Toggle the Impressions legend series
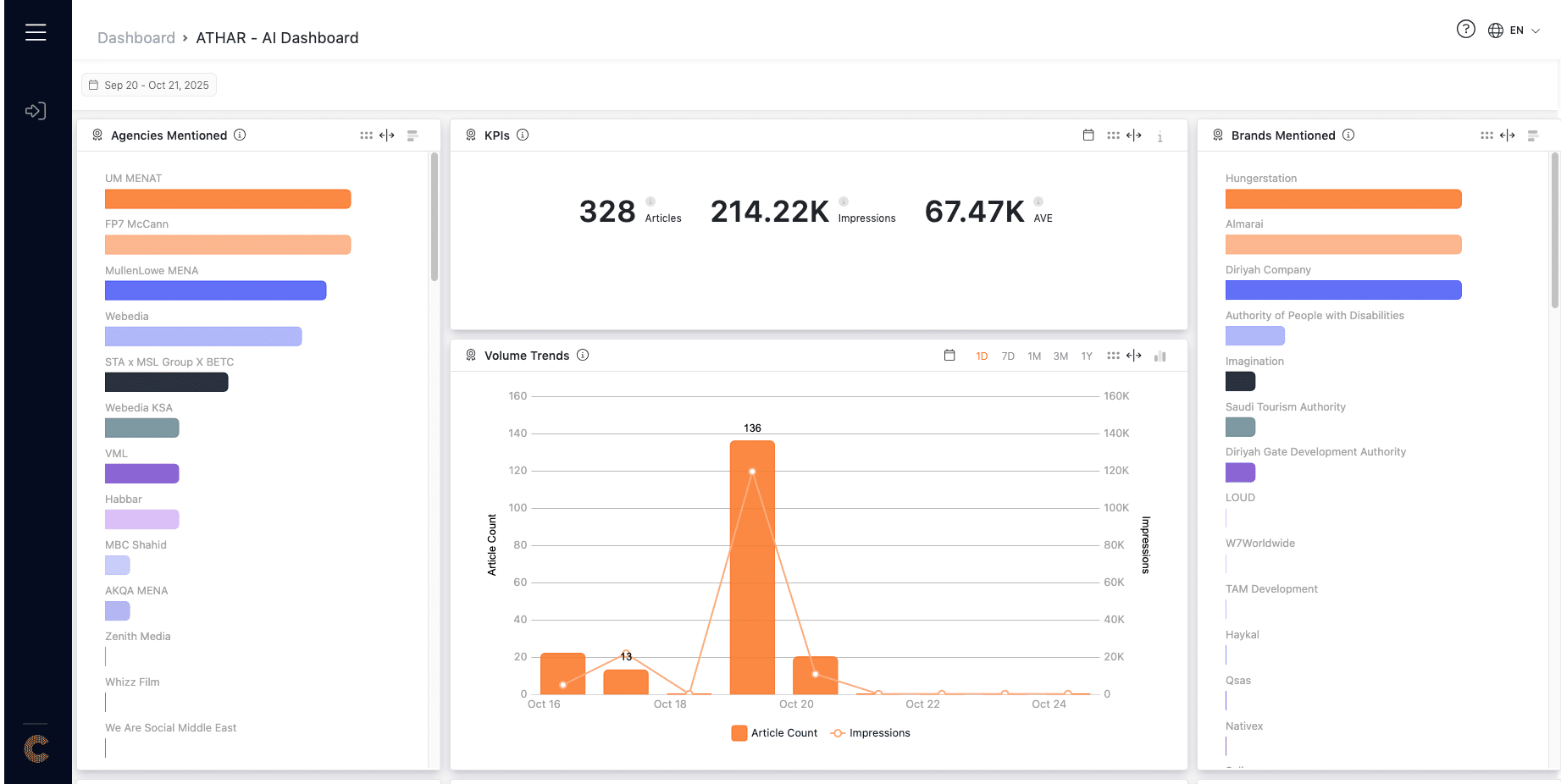This screenshot has width=1561, height=784. click(871, 733)
